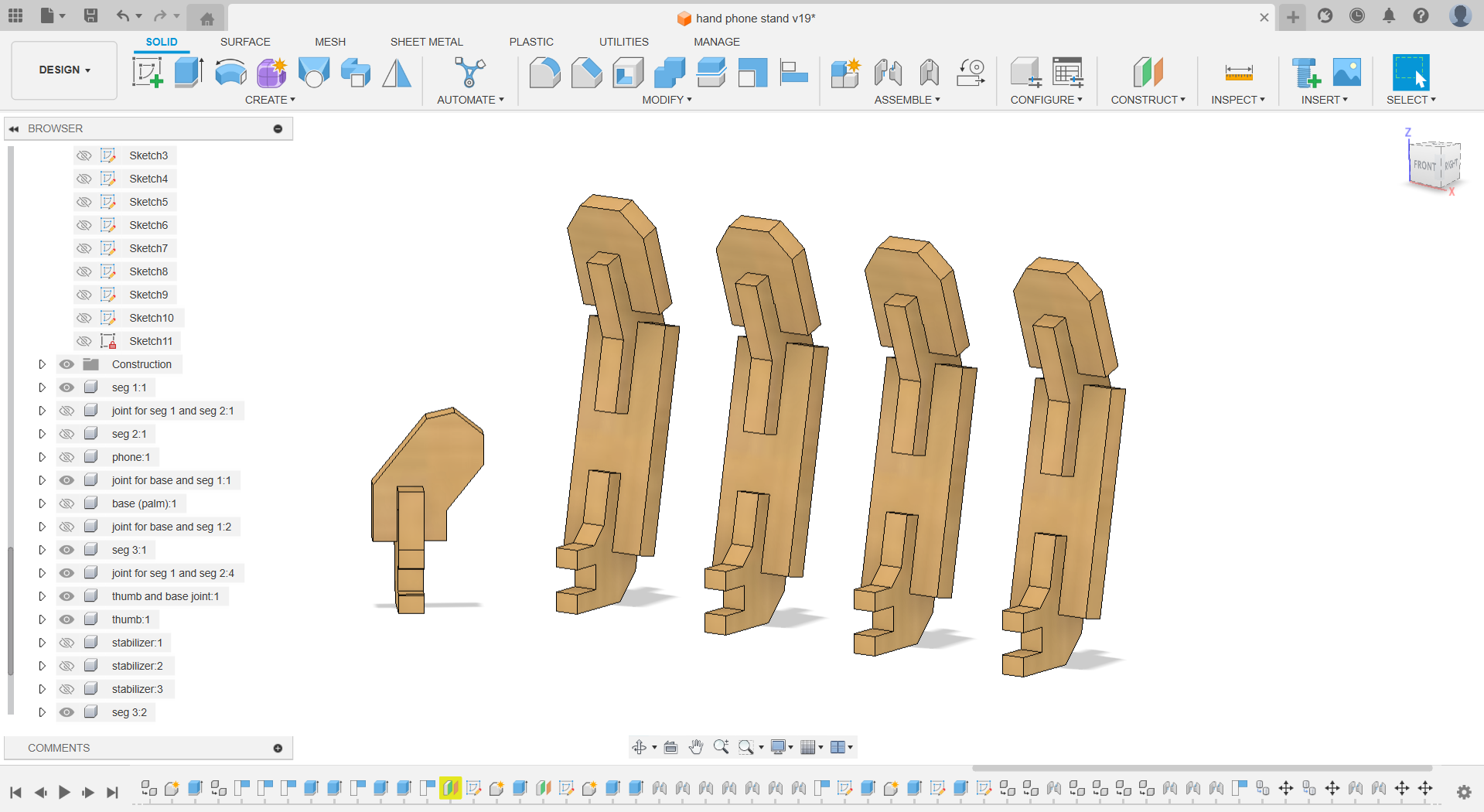Select the Offset Face tool
This screenshot has width=1484, height=812.
pyautogui.click(x=711, y=73)
